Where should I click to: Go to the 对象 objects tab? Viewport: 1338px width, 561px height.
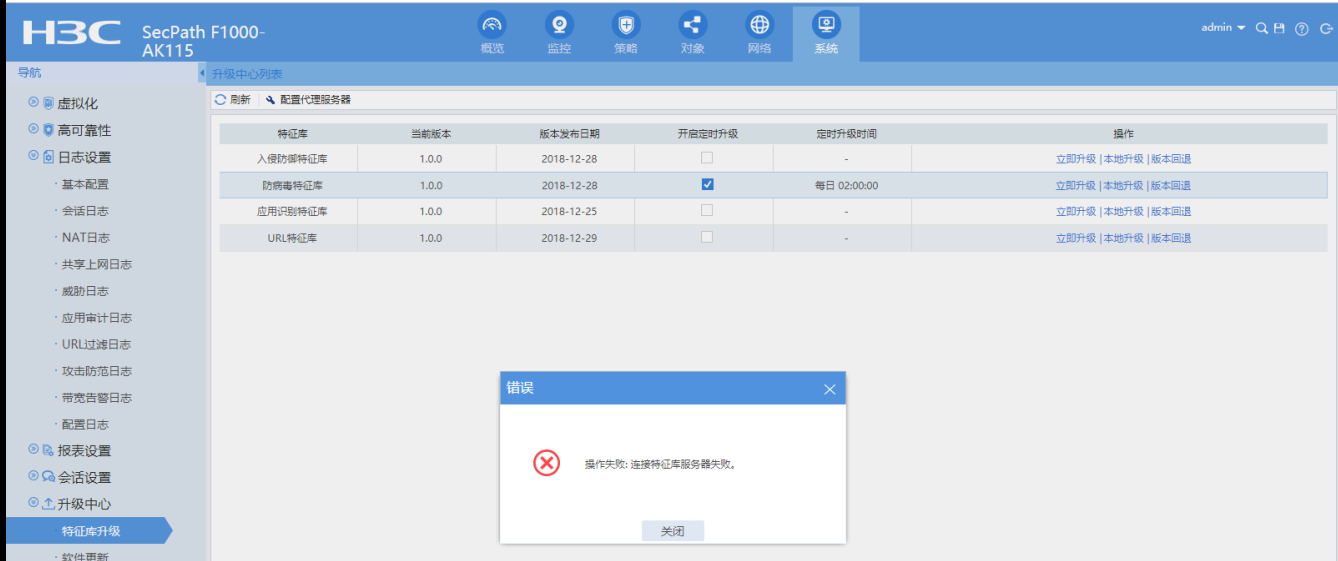(692, 33)
